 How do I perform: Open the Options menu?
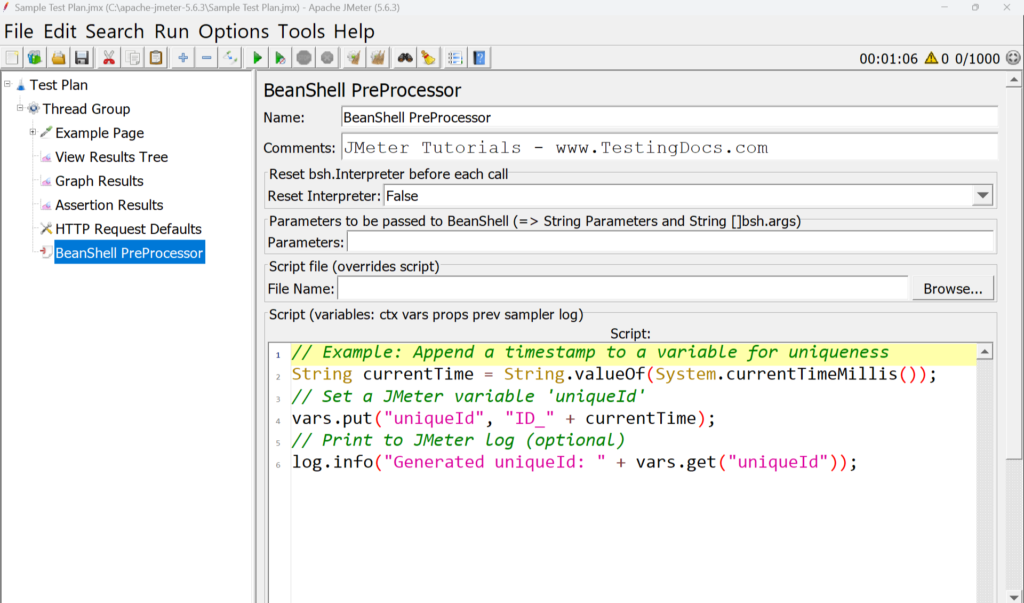pyautogui.click(x=233, y=31)
